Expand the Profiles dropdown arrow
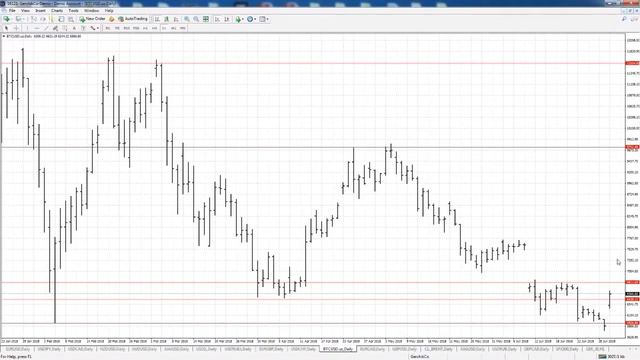The width and height of the screenshot is (640, 360). tap(24, 19)
